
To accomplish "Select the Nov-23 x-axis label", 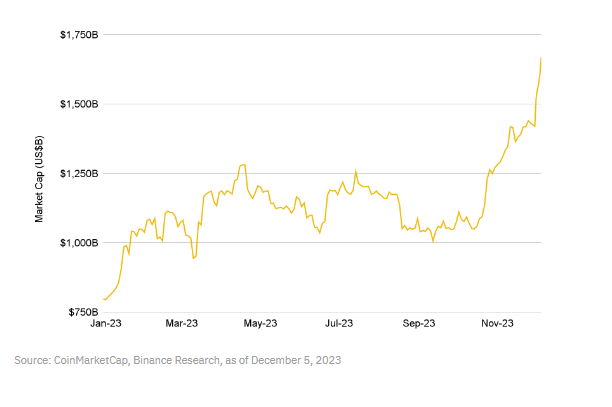I will click(498, 324).
